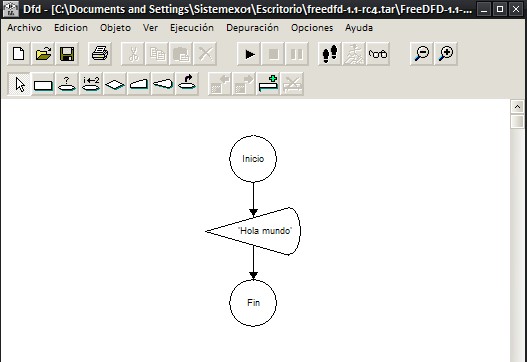527x362 pixels.
Task: Open the Ejecución menu
Action: (192, 28)
